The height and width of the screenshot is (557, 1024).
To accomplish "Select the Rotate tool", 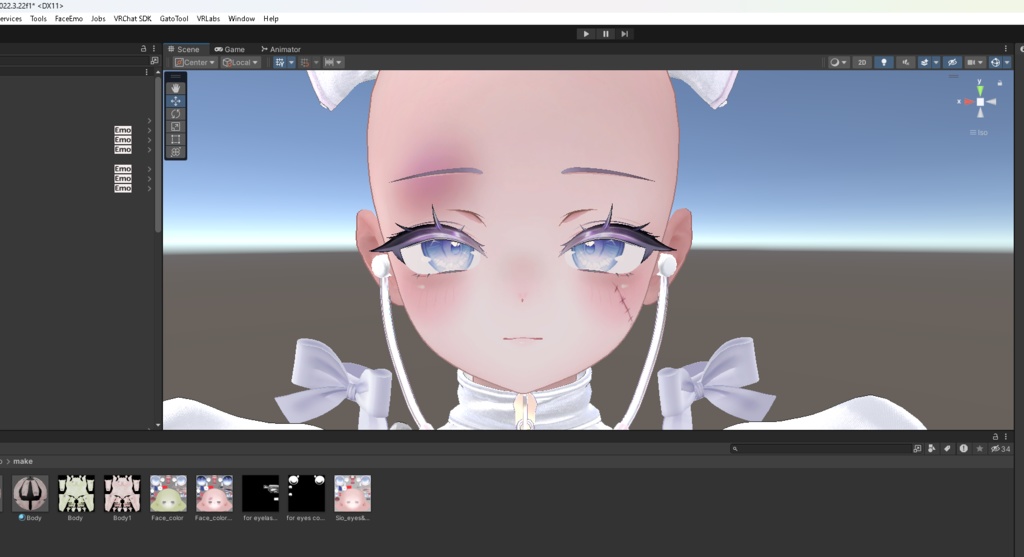I will [x=175, y=114].
